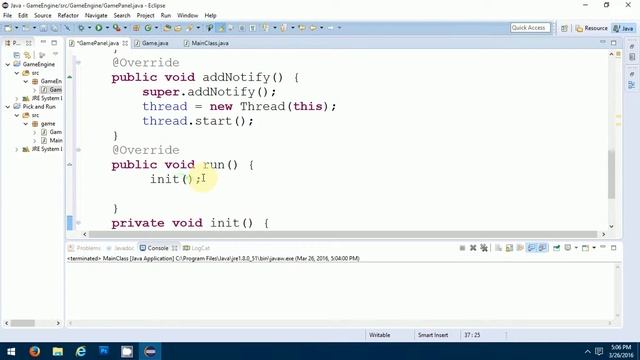640x360 pixels.
Task: Click the editor horizontal scrollbar
Action: [343, 234]
